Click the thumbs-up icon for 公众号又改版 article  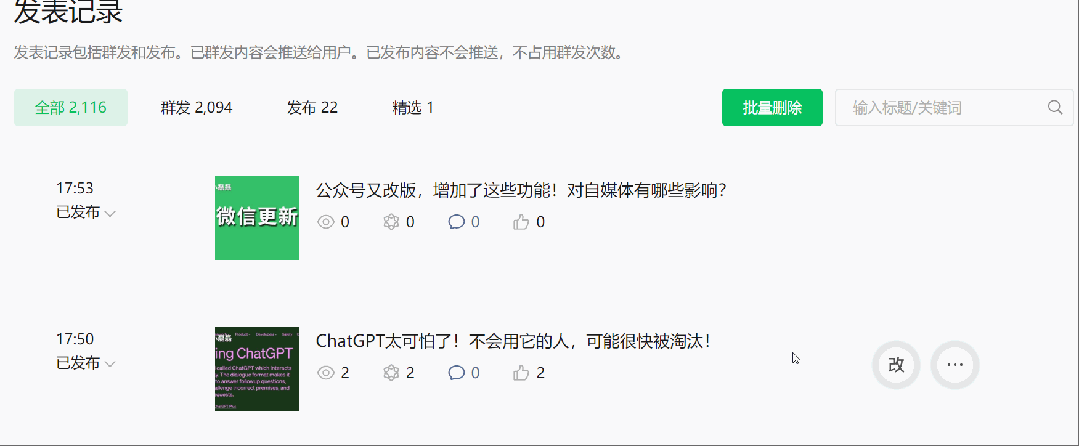point(521,222)
